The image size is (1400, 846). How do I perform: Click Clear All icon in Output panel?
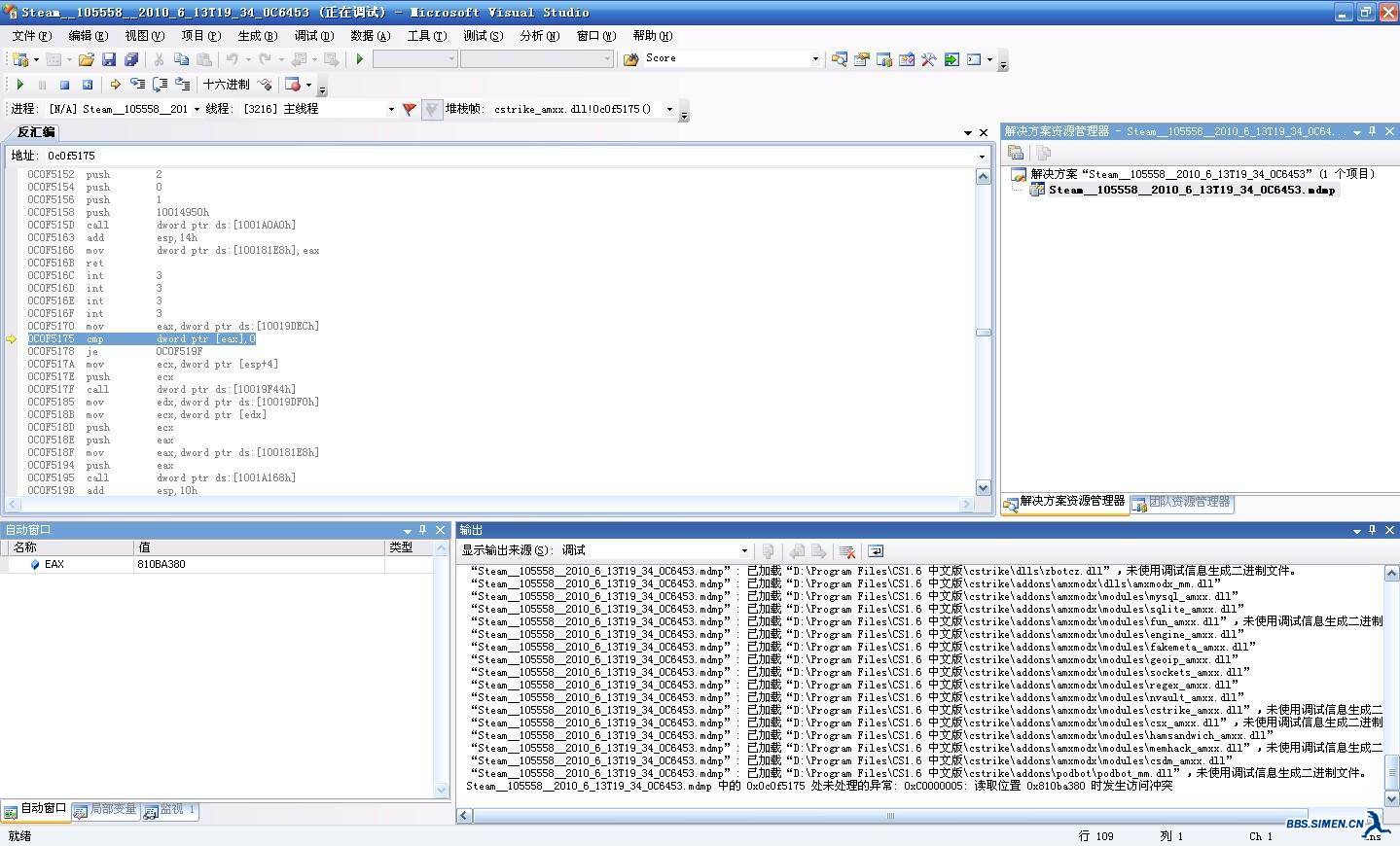pyautogui.click(x=847, y=551)
